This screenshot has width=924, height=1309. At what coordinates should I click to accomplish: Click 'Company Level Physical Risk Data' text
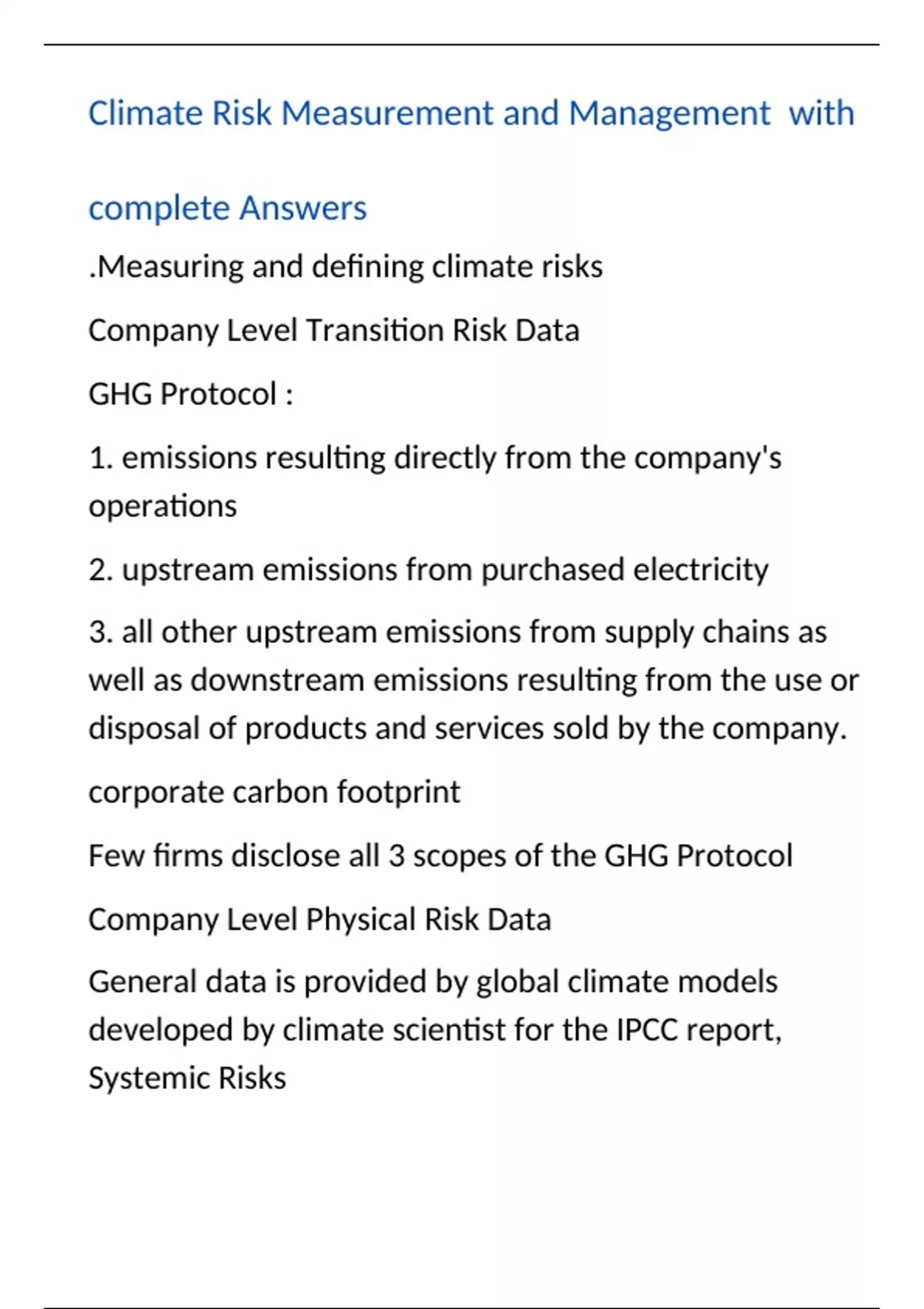(x=320, y=919)
